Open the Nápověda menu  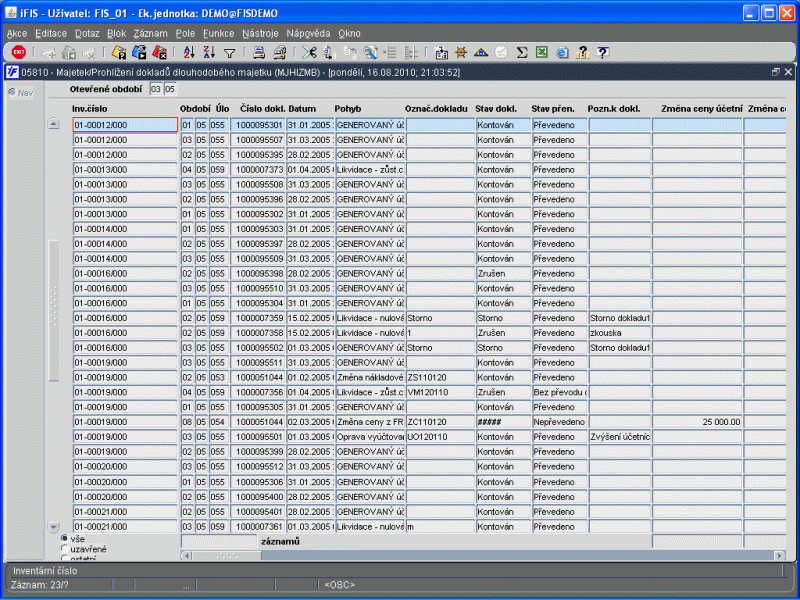pyautogui.click(x=308, y=33)
